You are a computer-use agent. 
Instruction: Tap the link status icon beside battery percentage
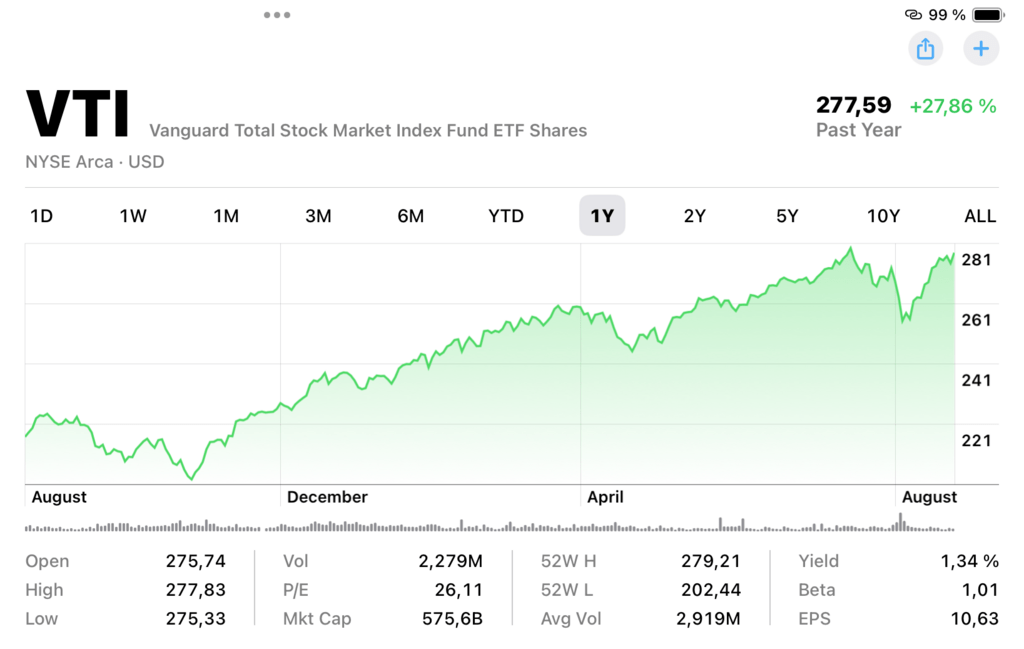[912, 15]
